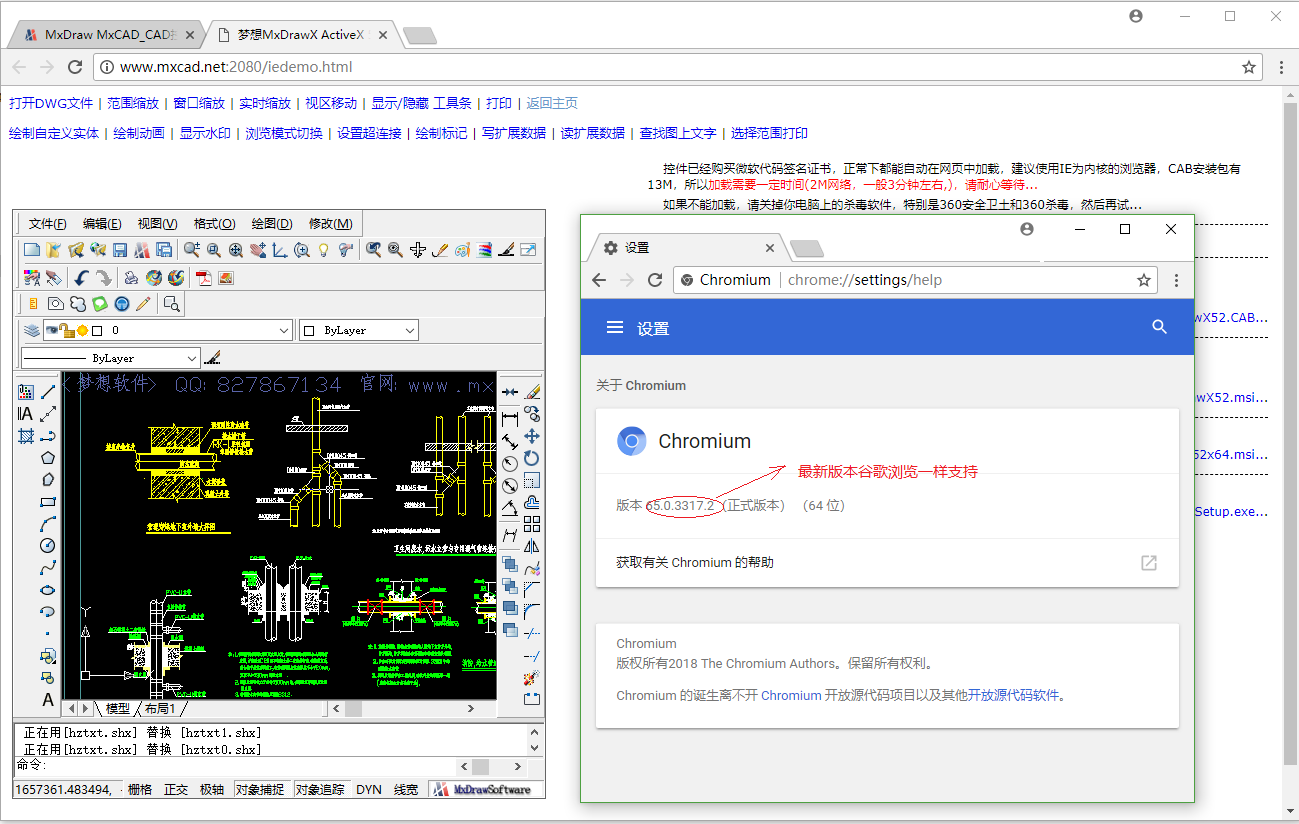The height and width of the screenshot is (824, 1299).
Task: Select the Polygon drawing tool
Action: tap(48, 458)
